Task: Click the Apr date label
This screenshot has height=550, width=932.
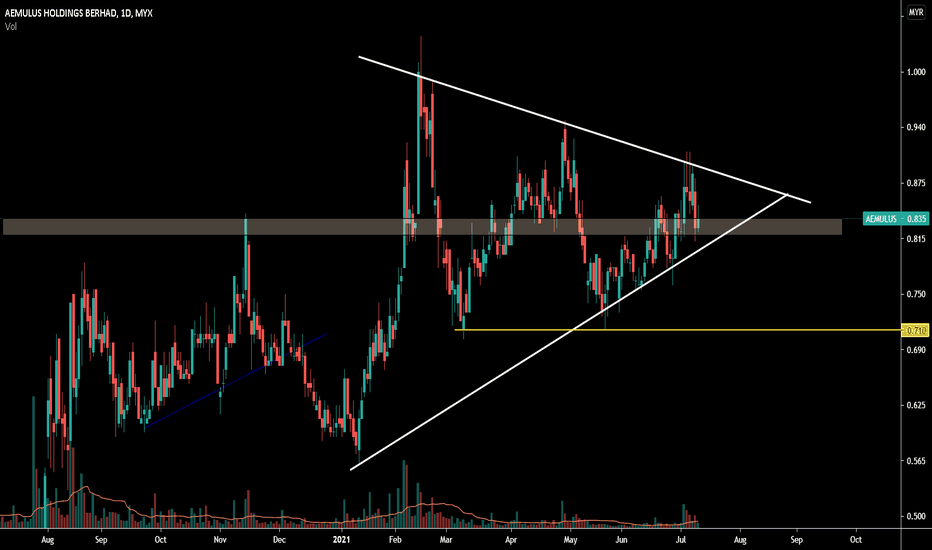Action: tap(511, 540)
